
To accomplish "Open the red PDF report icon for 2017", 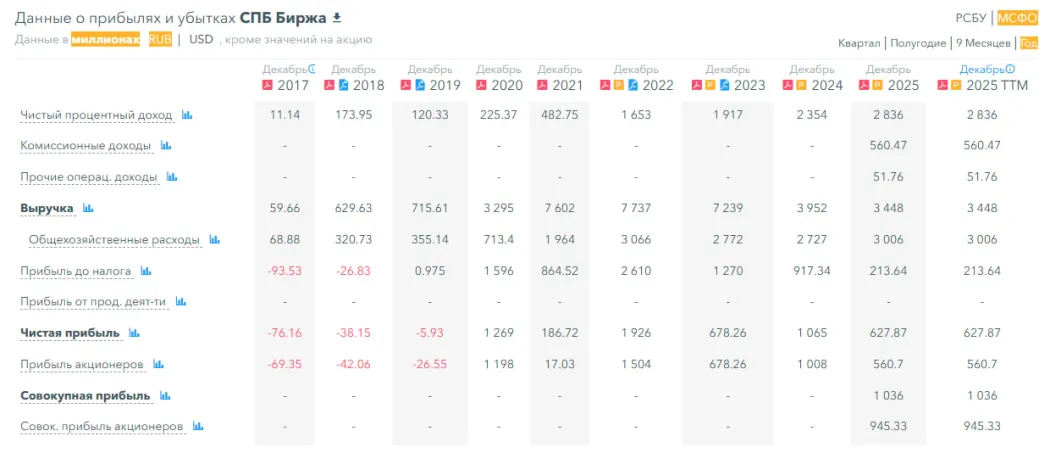I will (267, 85).
